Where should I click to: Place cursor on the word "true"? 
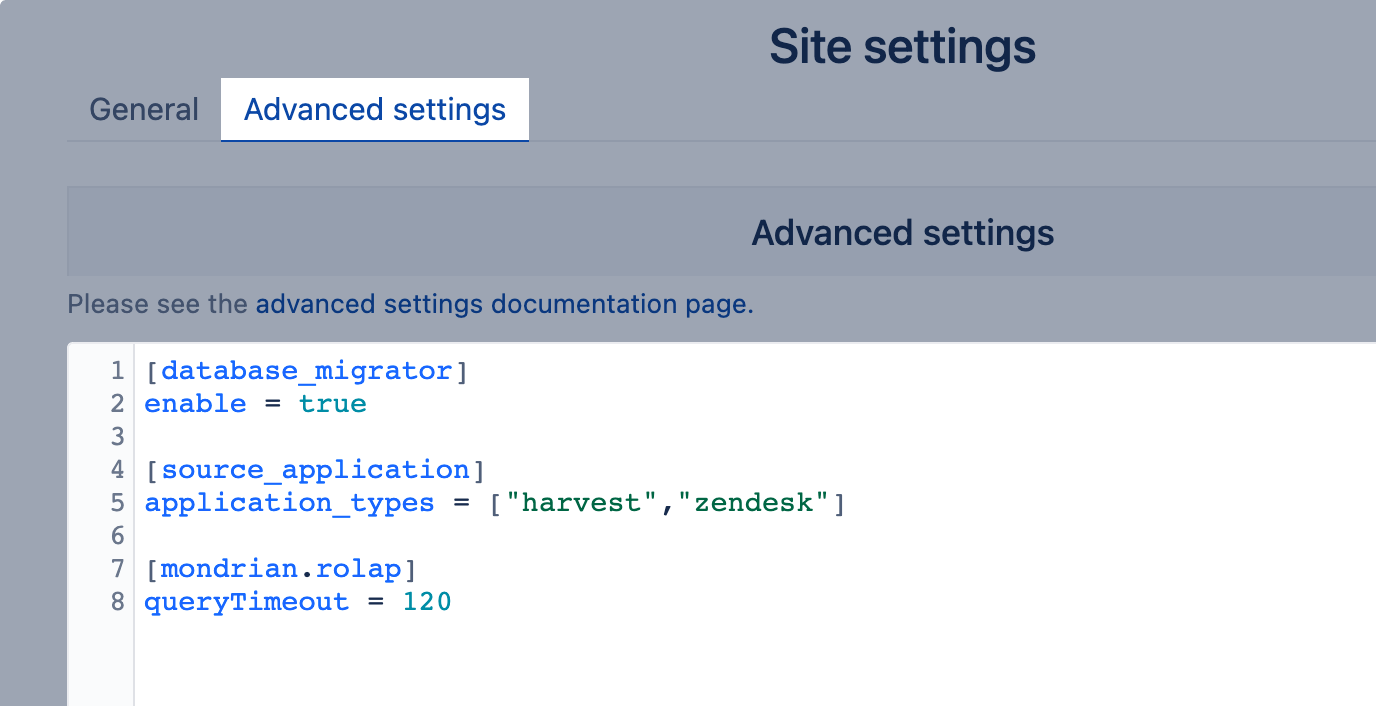[x=332, y=403]
